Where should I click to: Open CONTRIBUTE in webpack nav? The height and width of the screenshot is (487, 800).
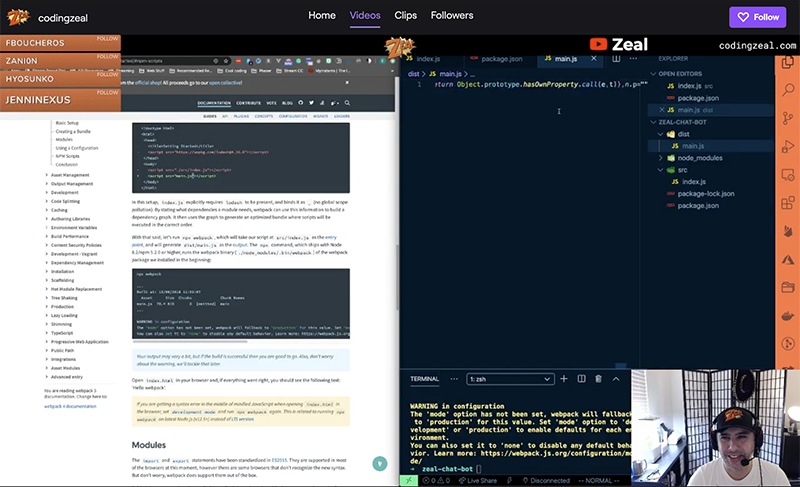(x=248, y=103)
